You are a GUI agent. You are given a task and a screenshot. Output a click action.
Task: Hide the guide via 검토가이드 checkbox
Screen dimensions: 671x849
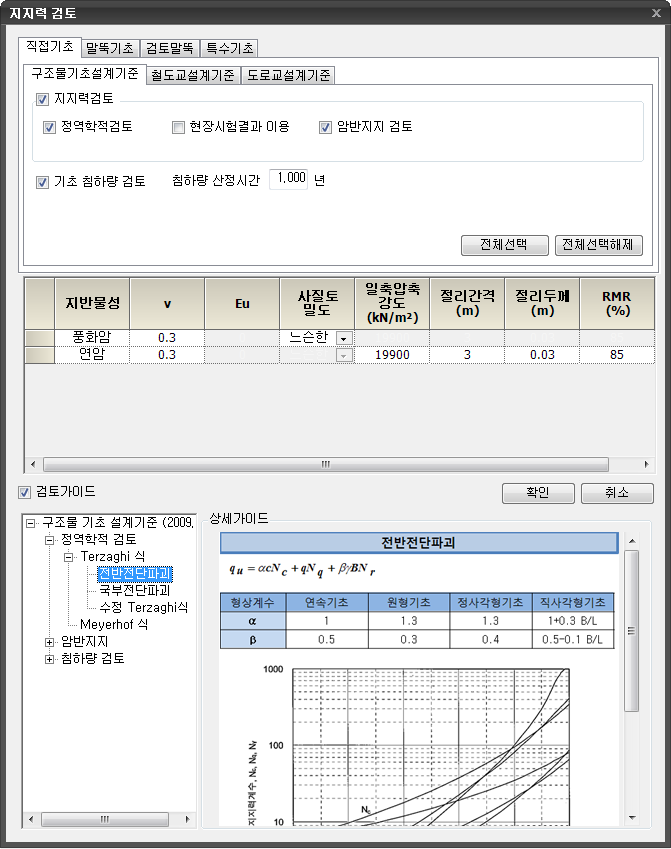pos(25,492)
